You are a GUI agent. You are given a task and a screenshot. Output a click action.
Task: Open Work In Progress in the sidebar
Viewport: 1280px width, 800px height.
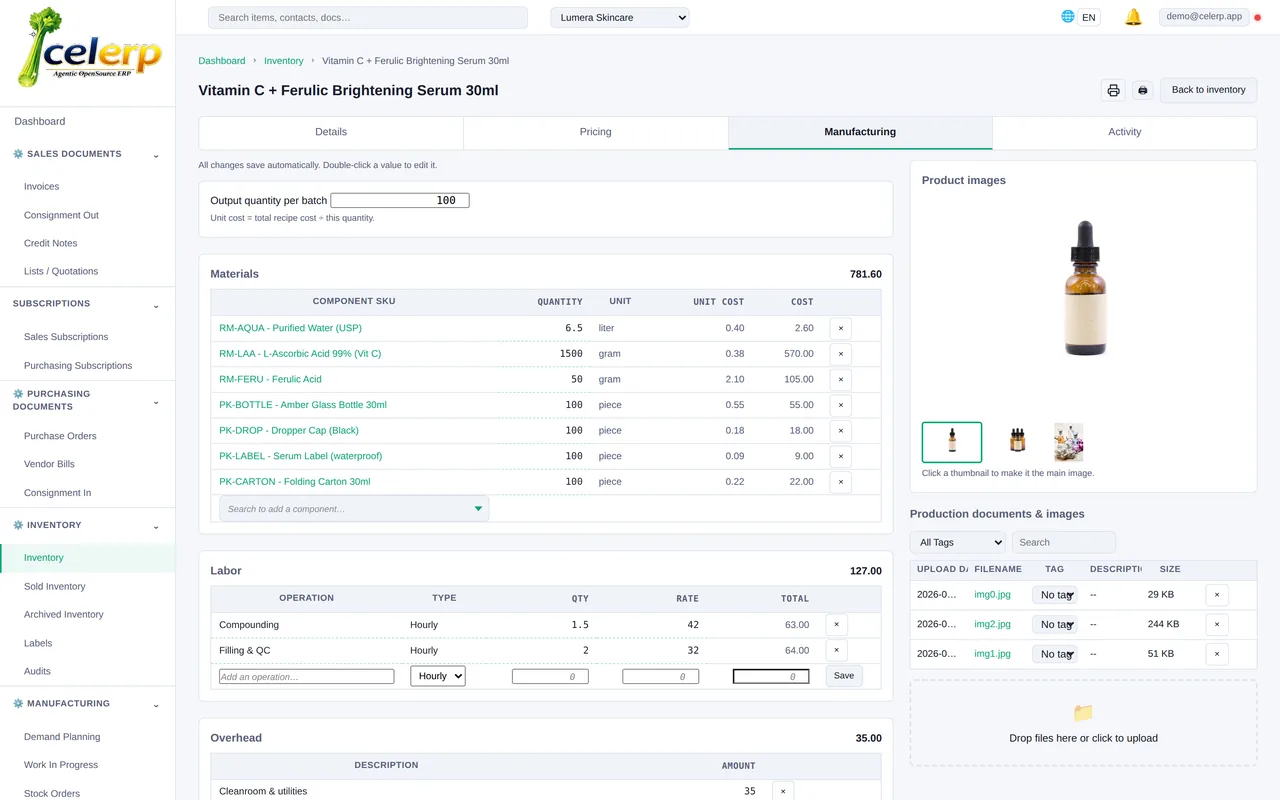61,765
